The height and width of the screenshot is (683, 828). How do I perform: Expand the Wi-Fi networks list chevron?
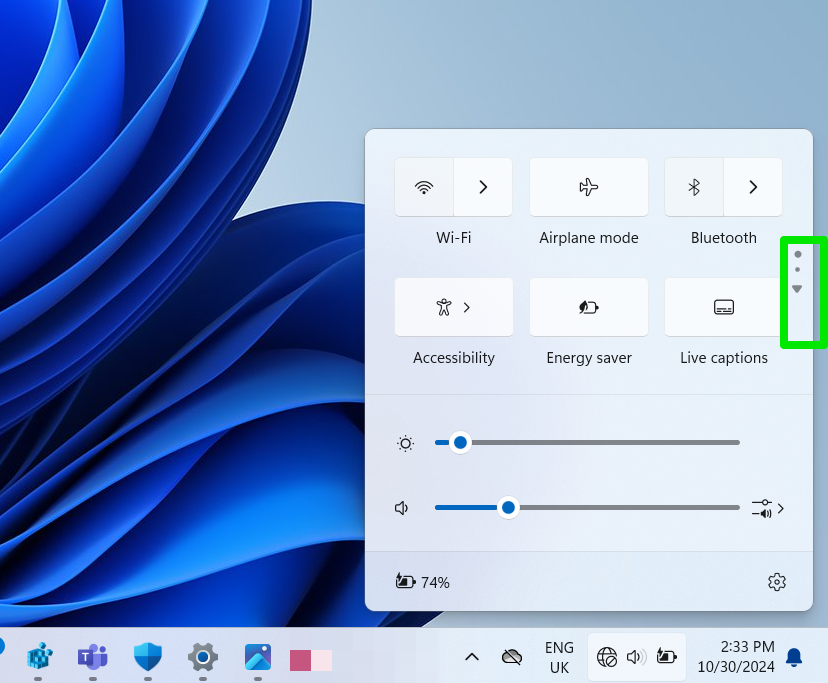[483, 187]
